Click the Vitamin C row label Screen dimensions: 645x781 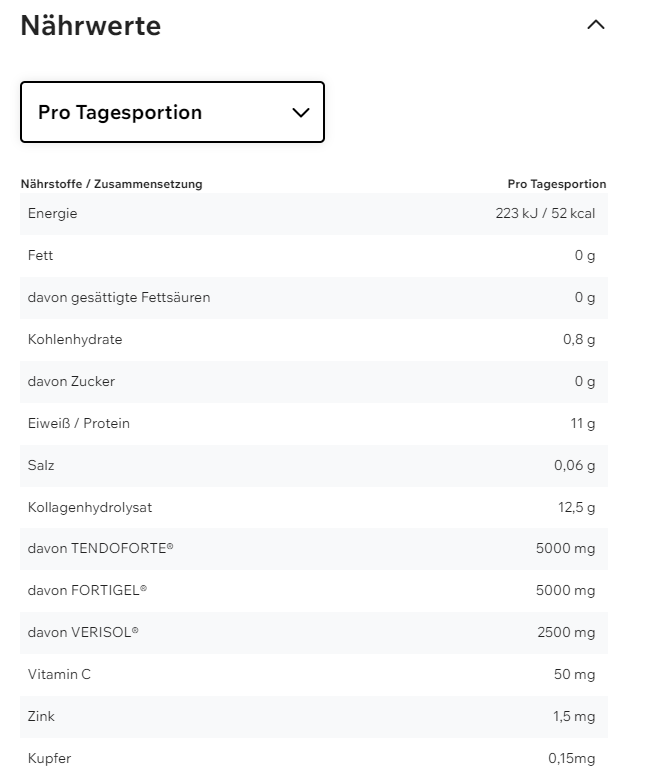tap(59, 674)
